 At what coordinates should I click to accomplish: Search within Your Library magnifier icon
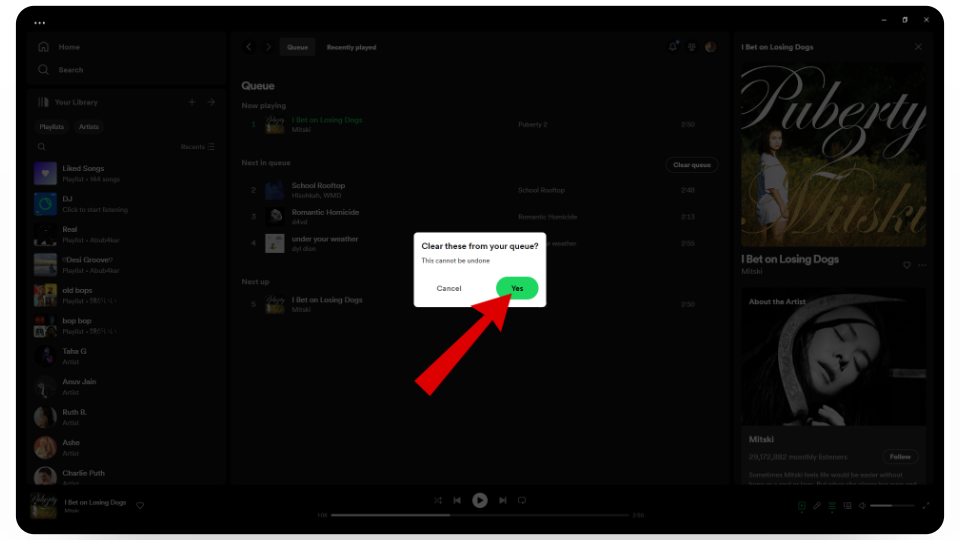click(x=42, y=147)
